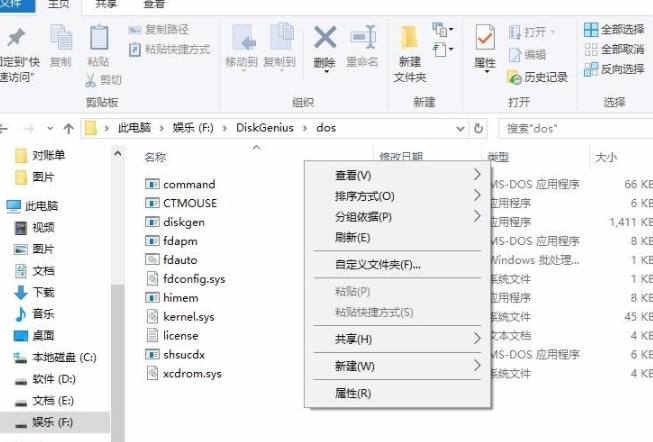
Task: Switch to the View (查看) ribbon tab
Action: 154,4
